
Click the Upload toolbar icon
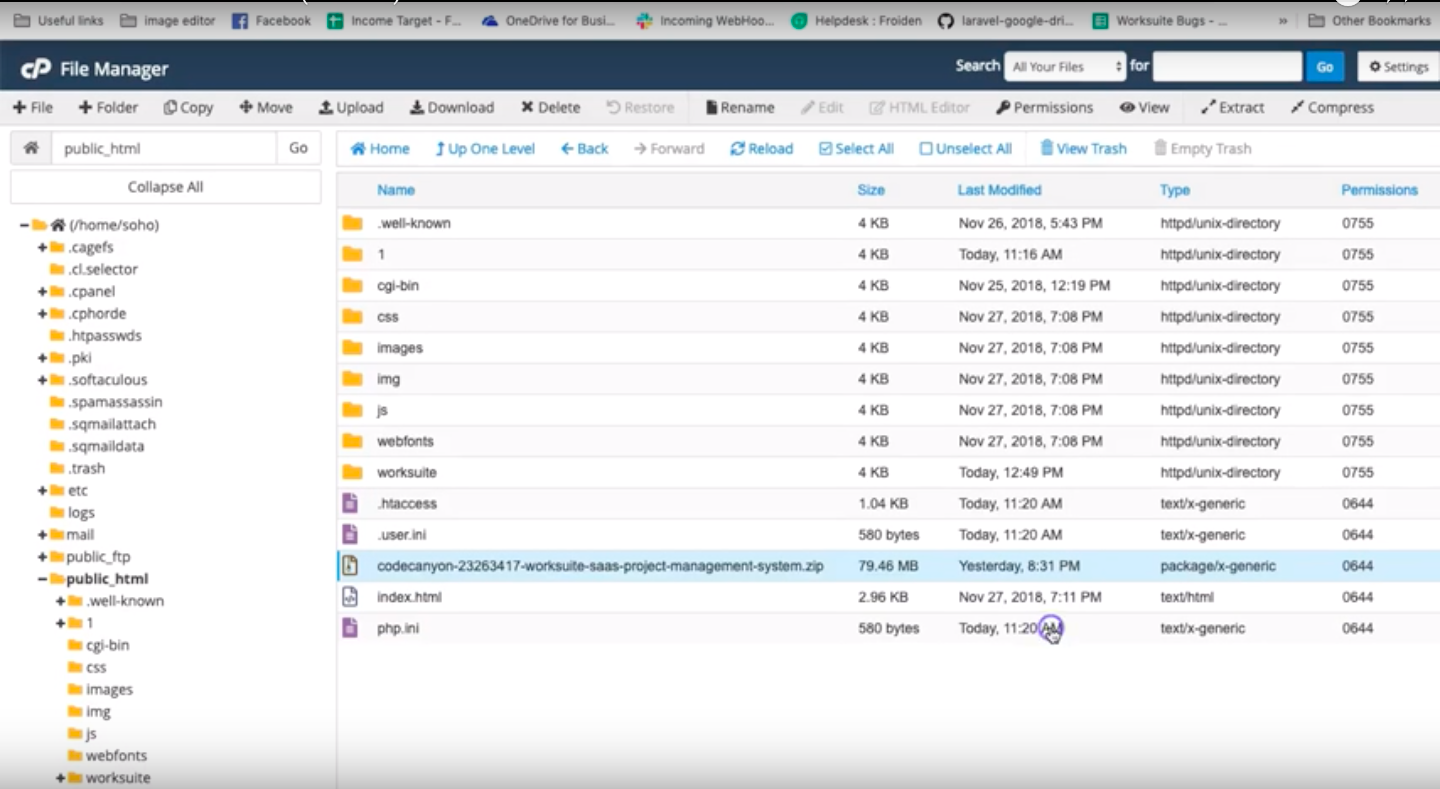pos(326,108)
